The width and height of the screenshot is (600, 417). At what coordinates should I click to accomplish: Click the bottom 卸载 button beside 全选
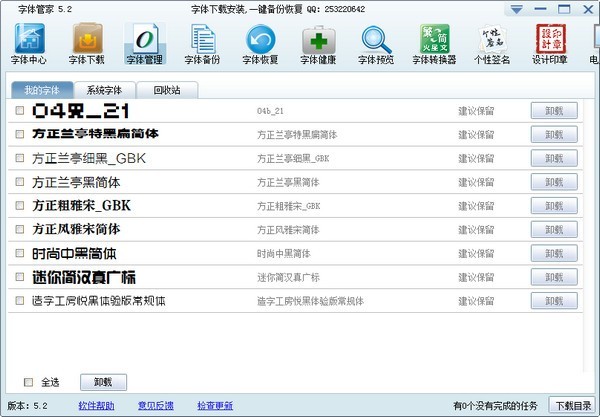coord(103,382)
